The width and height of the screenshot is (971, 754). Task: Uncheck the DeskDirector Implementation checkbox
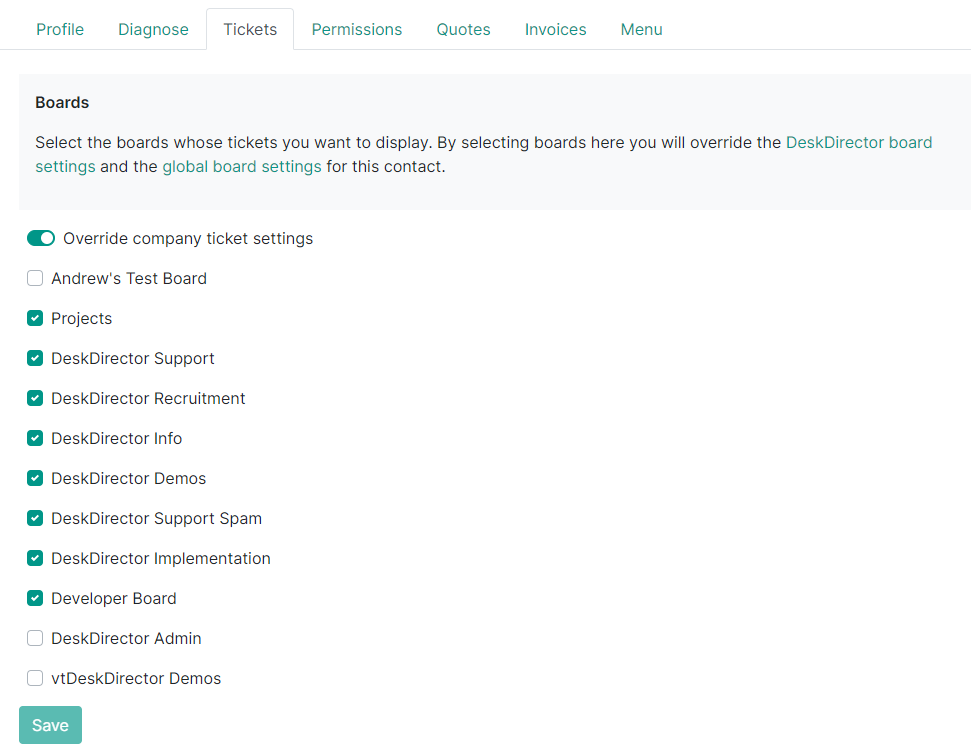point(35,558)
